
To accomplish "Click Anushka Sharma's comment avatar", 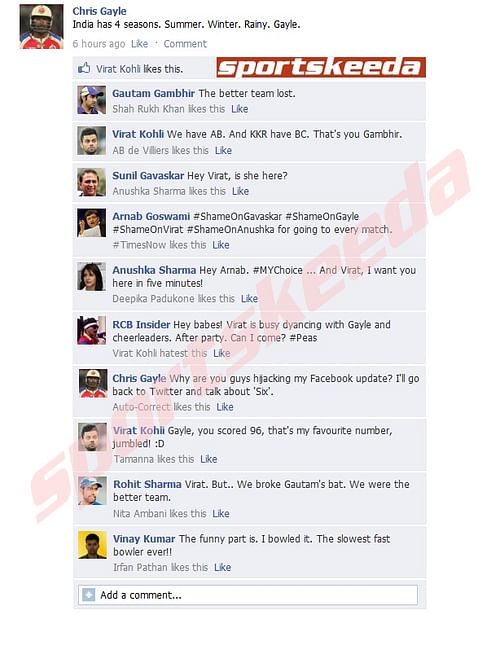I will (92, 277).
